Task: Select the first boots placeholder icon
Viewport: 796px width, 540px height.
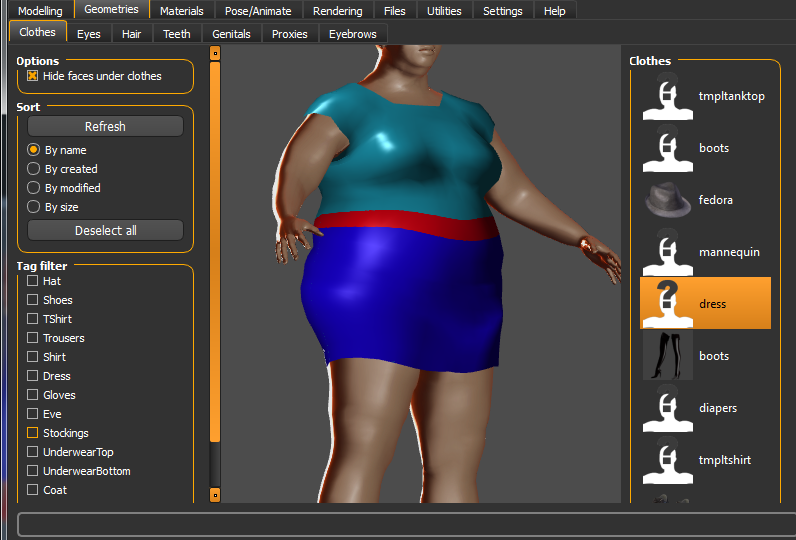Action: (x=668, y=148)
